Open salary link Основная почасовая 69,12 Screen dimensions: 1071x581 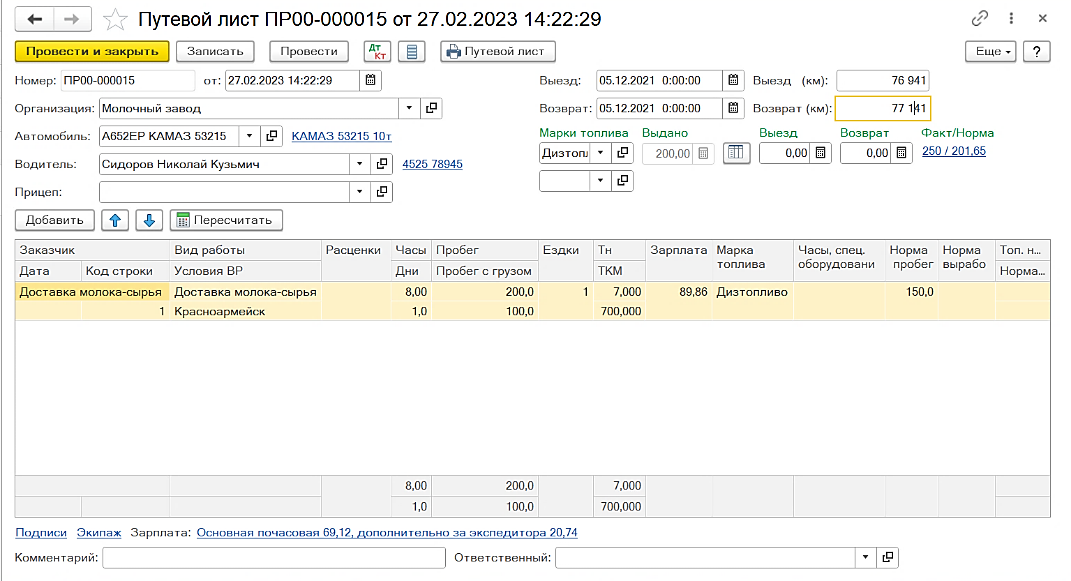point(387,533)
